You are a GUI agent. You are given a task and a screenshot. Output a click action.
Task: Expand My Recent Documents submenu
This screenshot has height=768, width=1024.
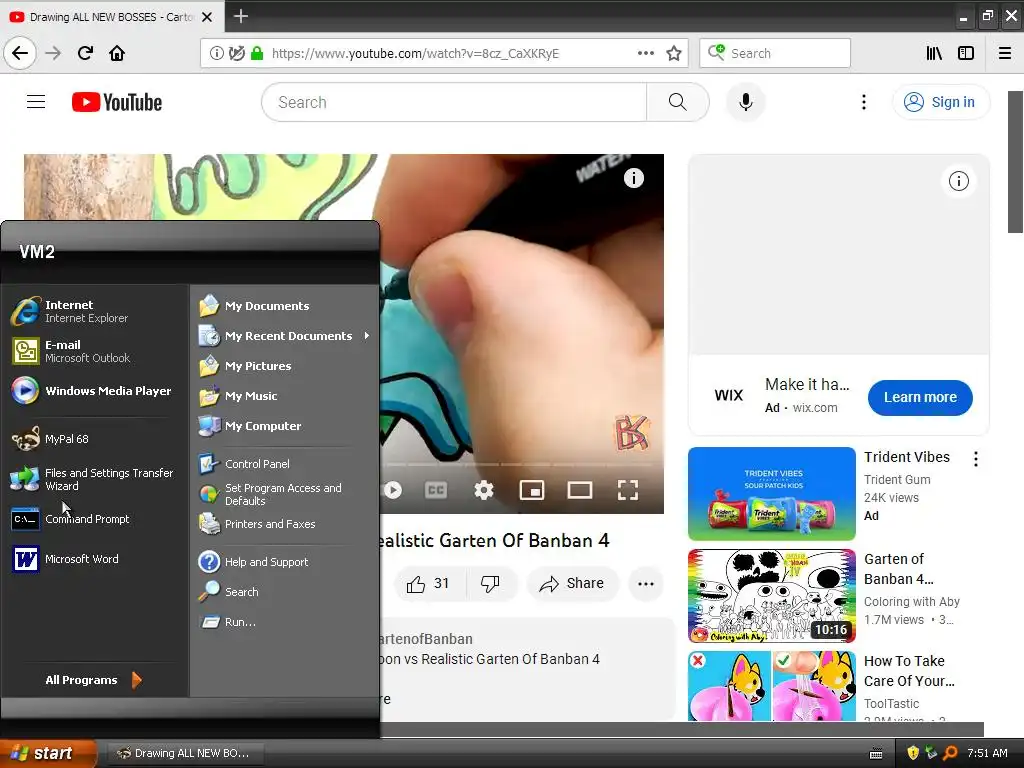pyautogui.click(x=285, y=336)
